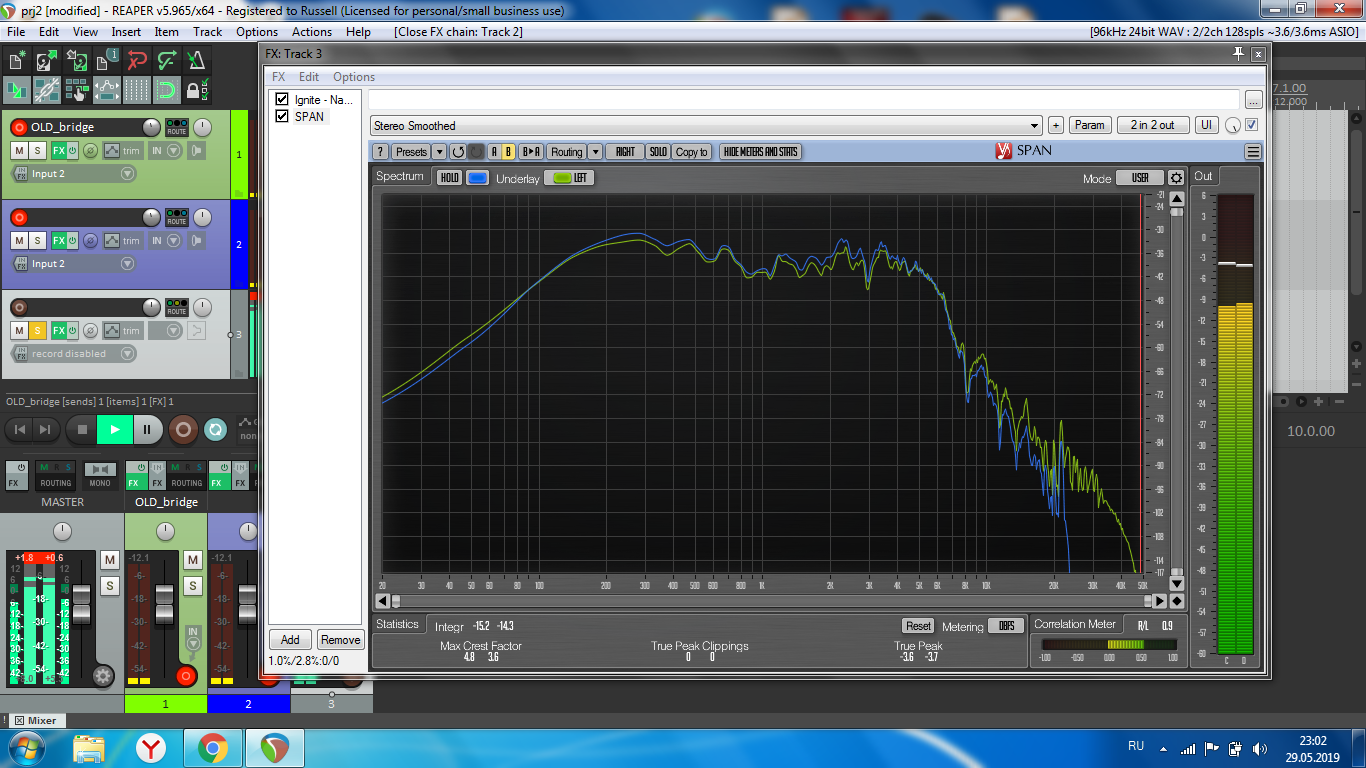Open the Input 2 dropdown on OLD_bridge track
1366x768 pixels.
pyautogui.click(x=127, y=174)
